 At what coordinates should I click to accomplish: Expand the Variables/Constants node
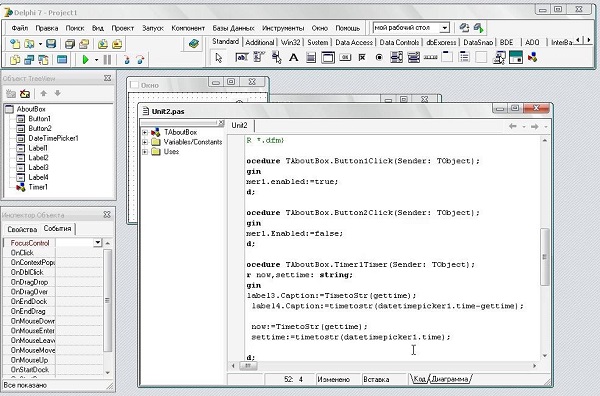(145, 142)
